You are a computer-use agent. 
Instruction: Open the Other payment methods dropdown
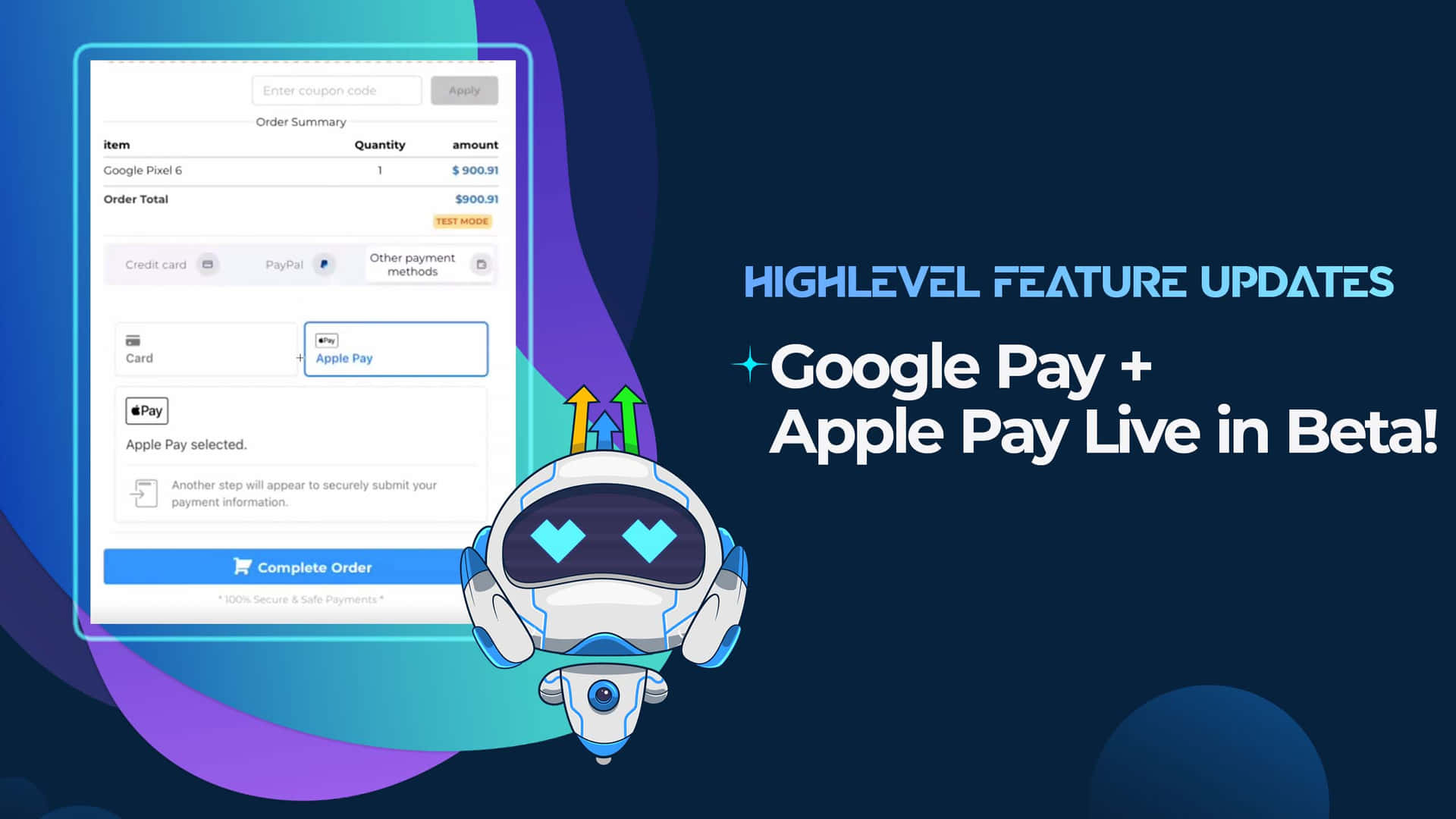tap(429, 264)
